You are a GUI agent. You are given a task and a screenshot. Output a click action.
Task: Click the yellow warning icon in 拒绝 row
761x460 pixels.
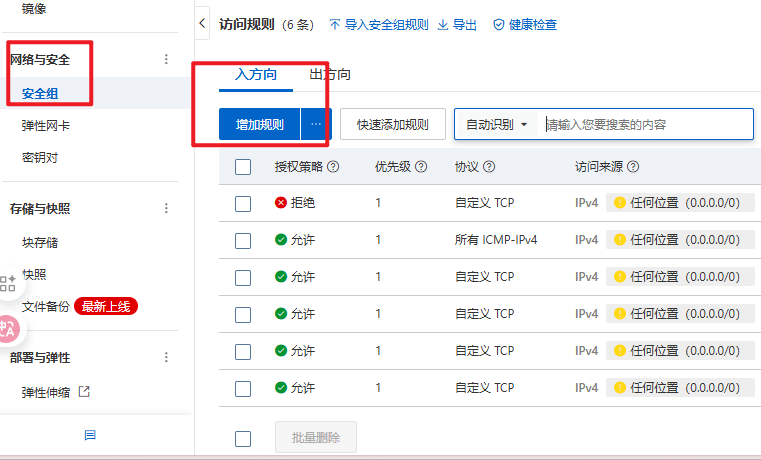point(620,202)
